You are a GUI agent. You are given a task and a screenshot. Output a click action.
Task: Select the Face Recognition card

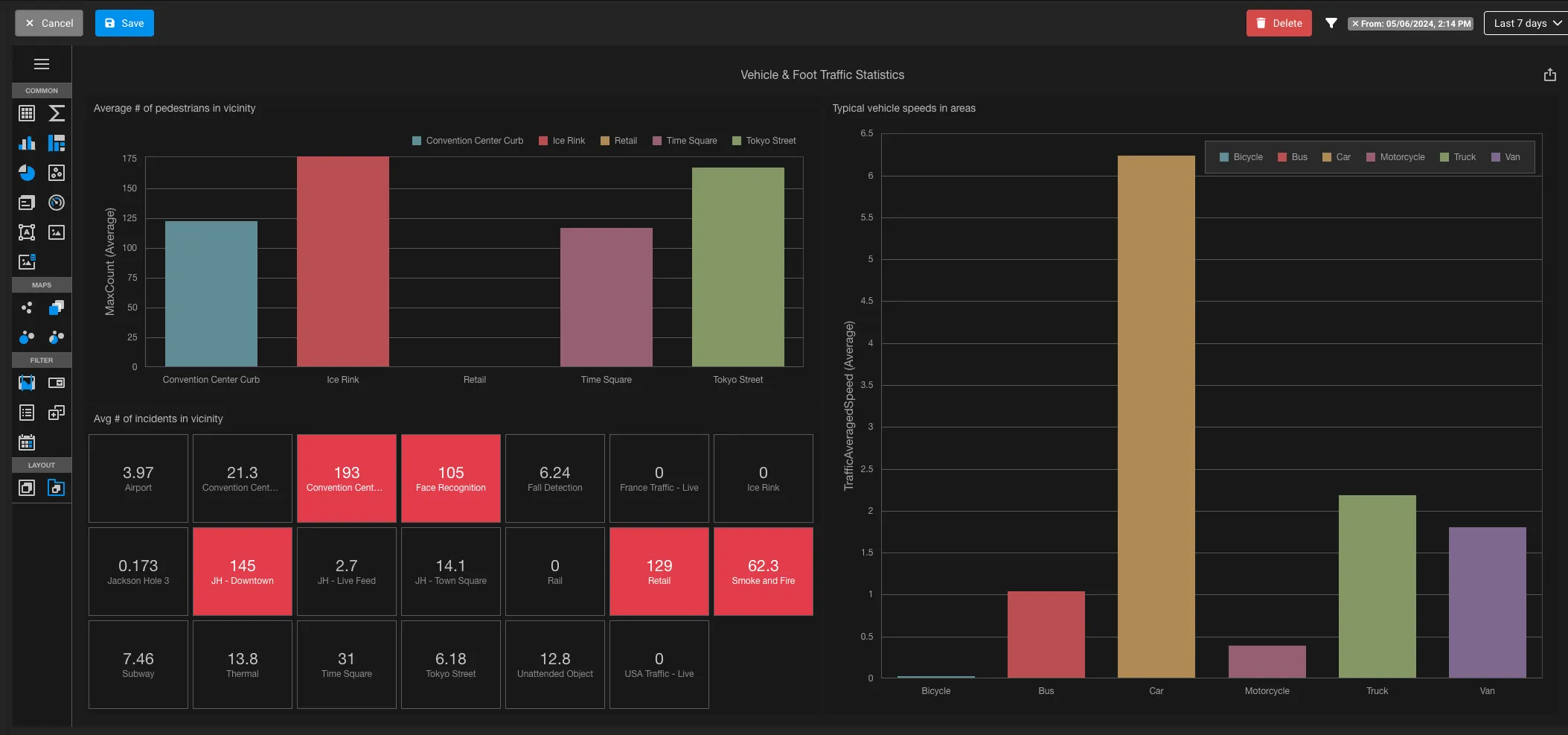coord(451,478)
